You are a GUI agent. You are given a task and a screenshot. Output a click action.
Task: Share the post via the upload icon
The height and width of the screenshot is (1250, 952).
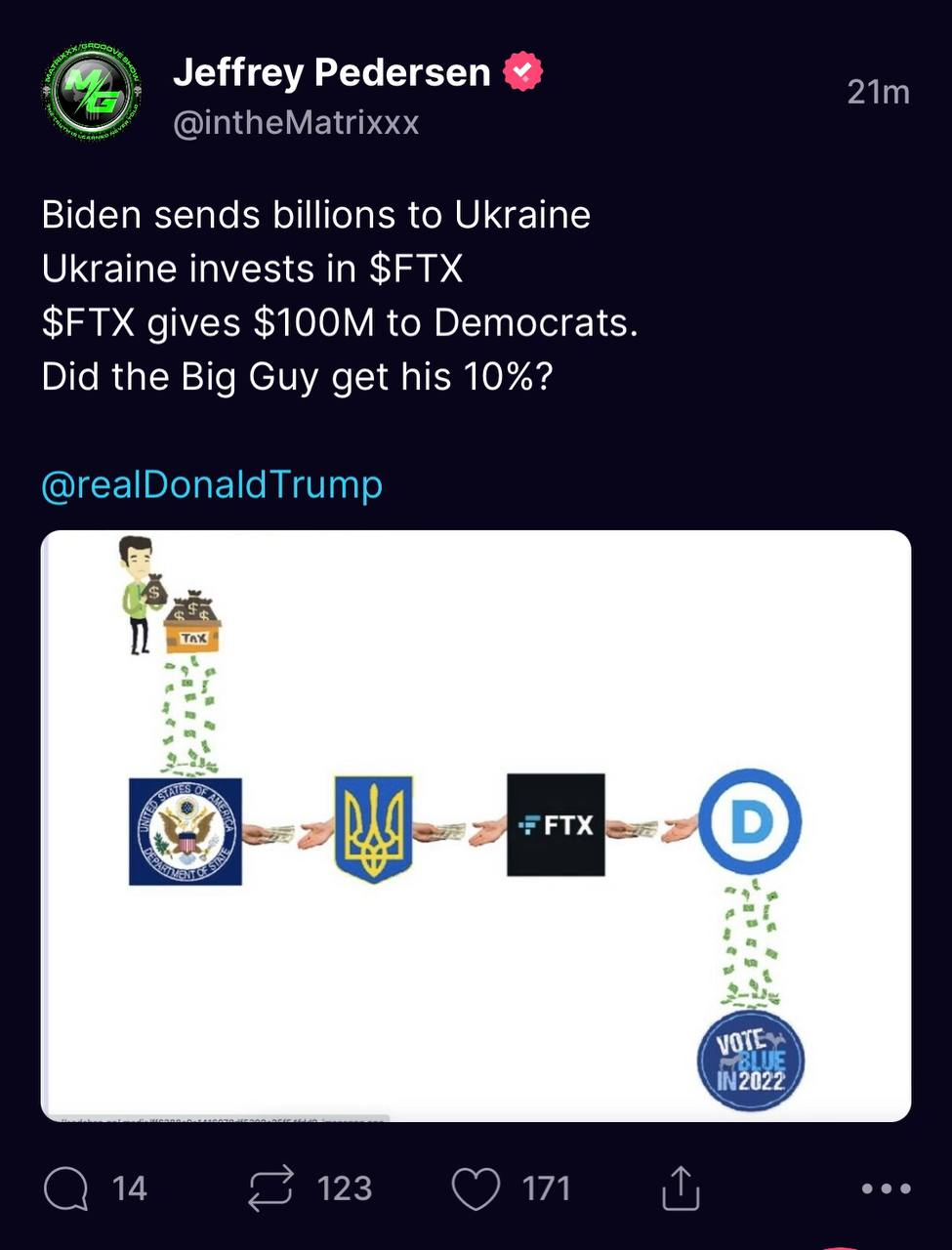pyautogui.click(x=681, y=1188)
